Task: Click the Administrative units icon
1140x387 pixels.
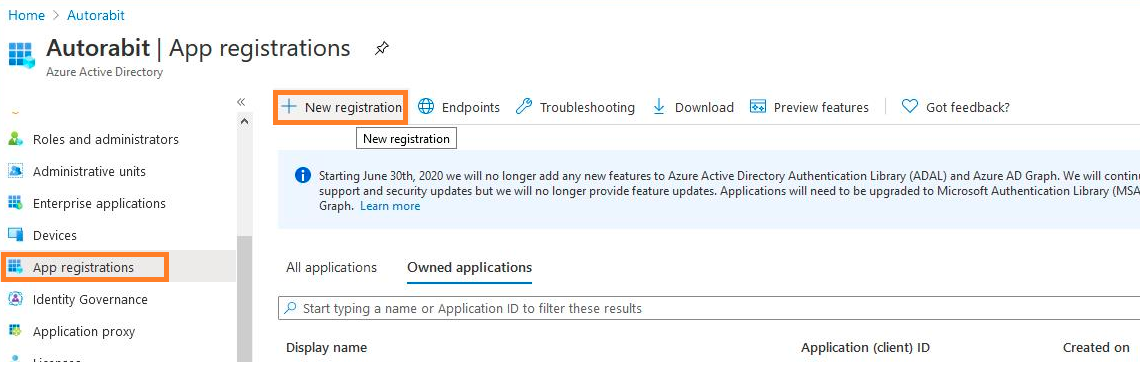Action: [15, 171]
